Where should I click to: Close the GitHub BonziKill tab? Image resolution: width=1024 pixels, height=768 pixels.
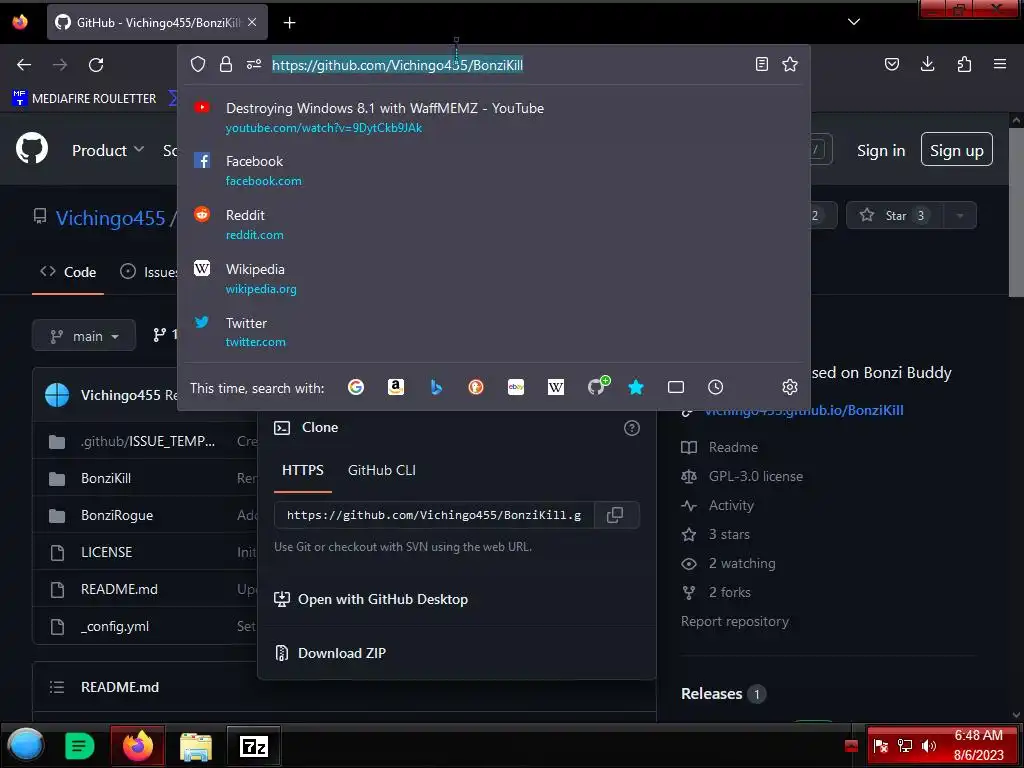pos(252,22)
